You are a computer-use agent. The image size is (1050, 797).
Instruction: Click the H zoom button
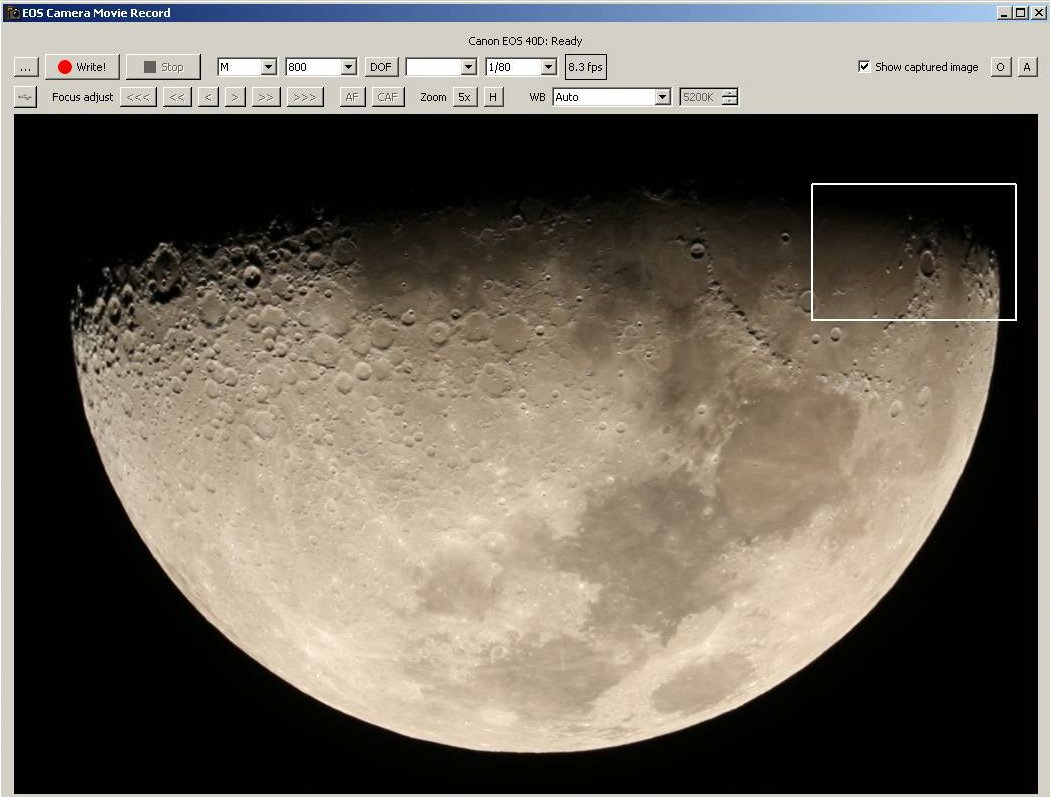click(493, 97)
